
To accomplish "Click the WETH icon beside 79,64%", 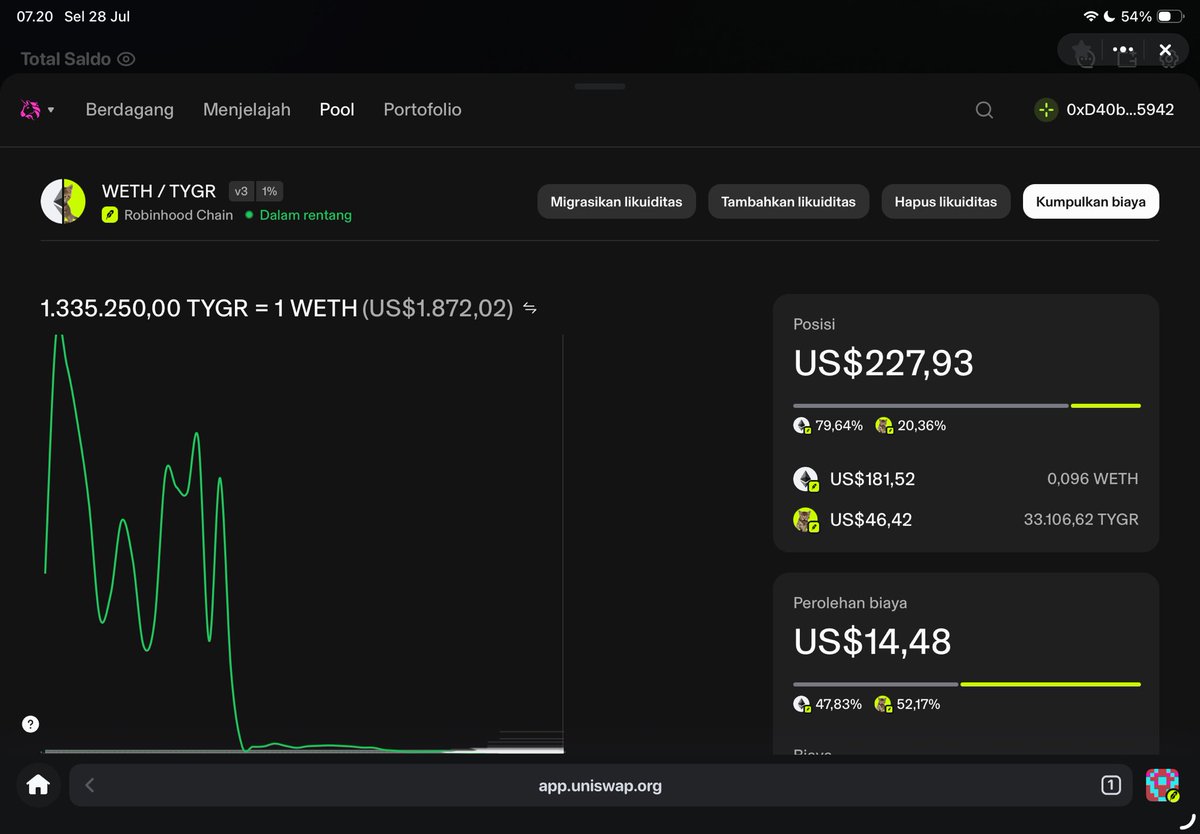I will coord(802,426).
